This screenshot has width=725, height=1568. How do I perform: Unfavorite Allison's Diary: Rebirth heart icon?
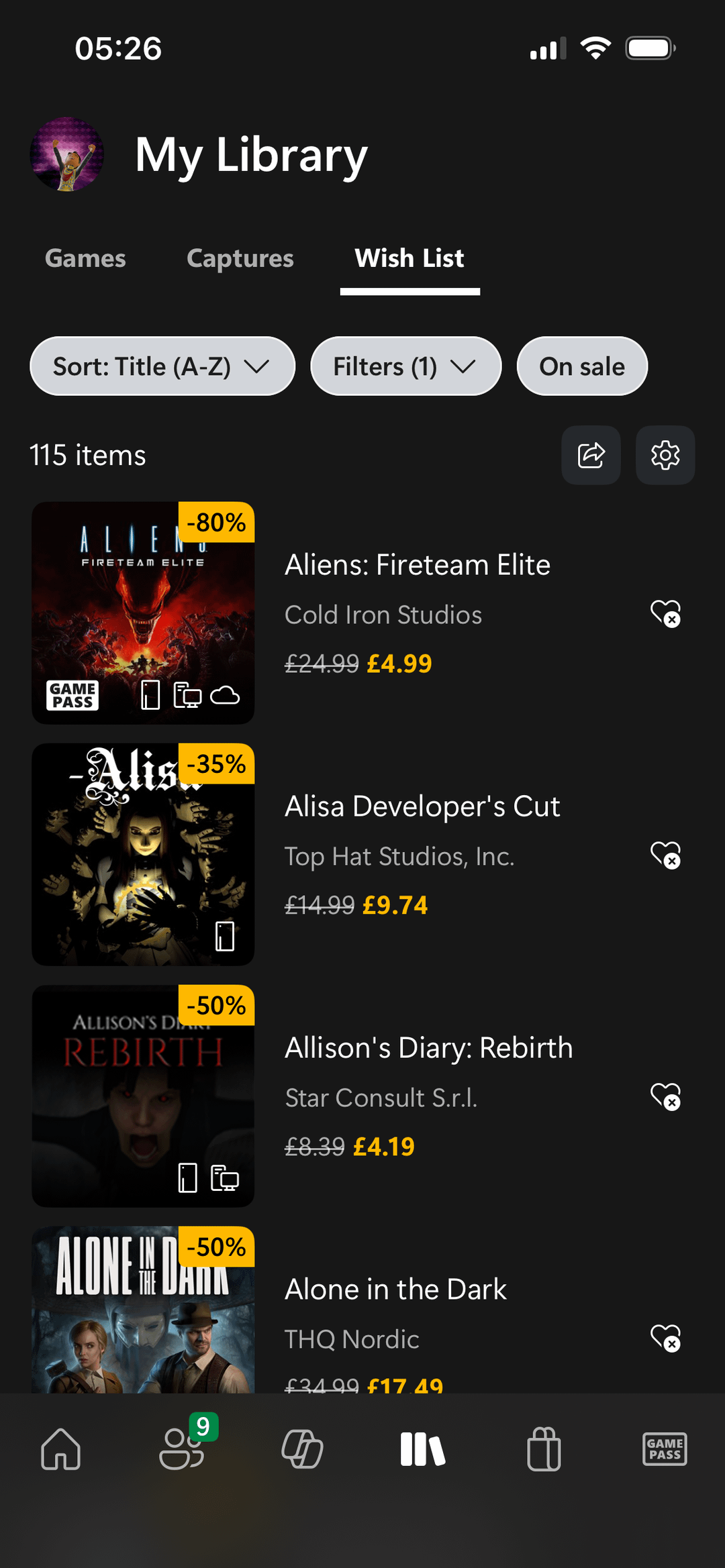(x=666, y=1096)
